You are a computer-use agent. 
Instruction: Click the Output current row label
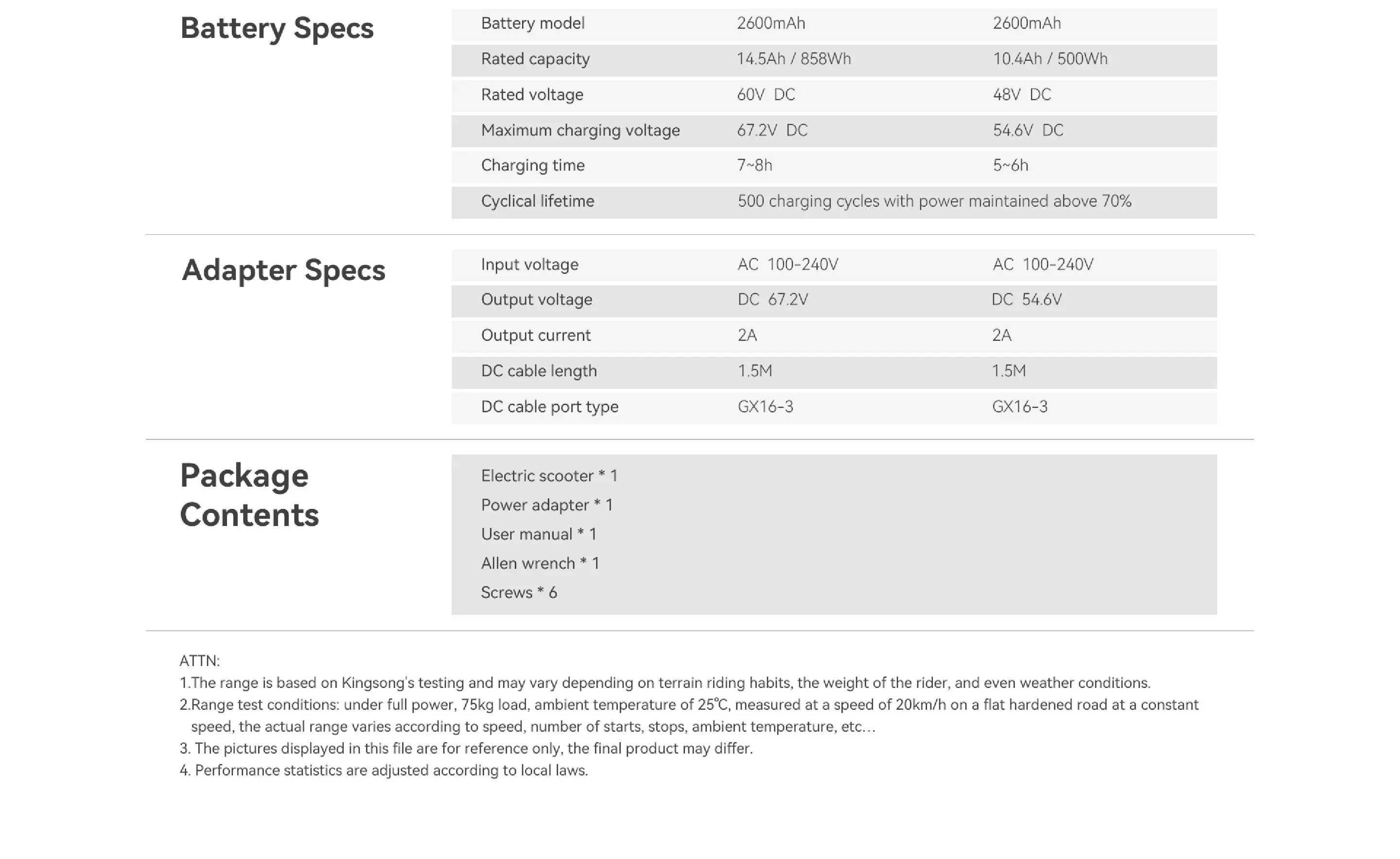(x=536, y=335)
